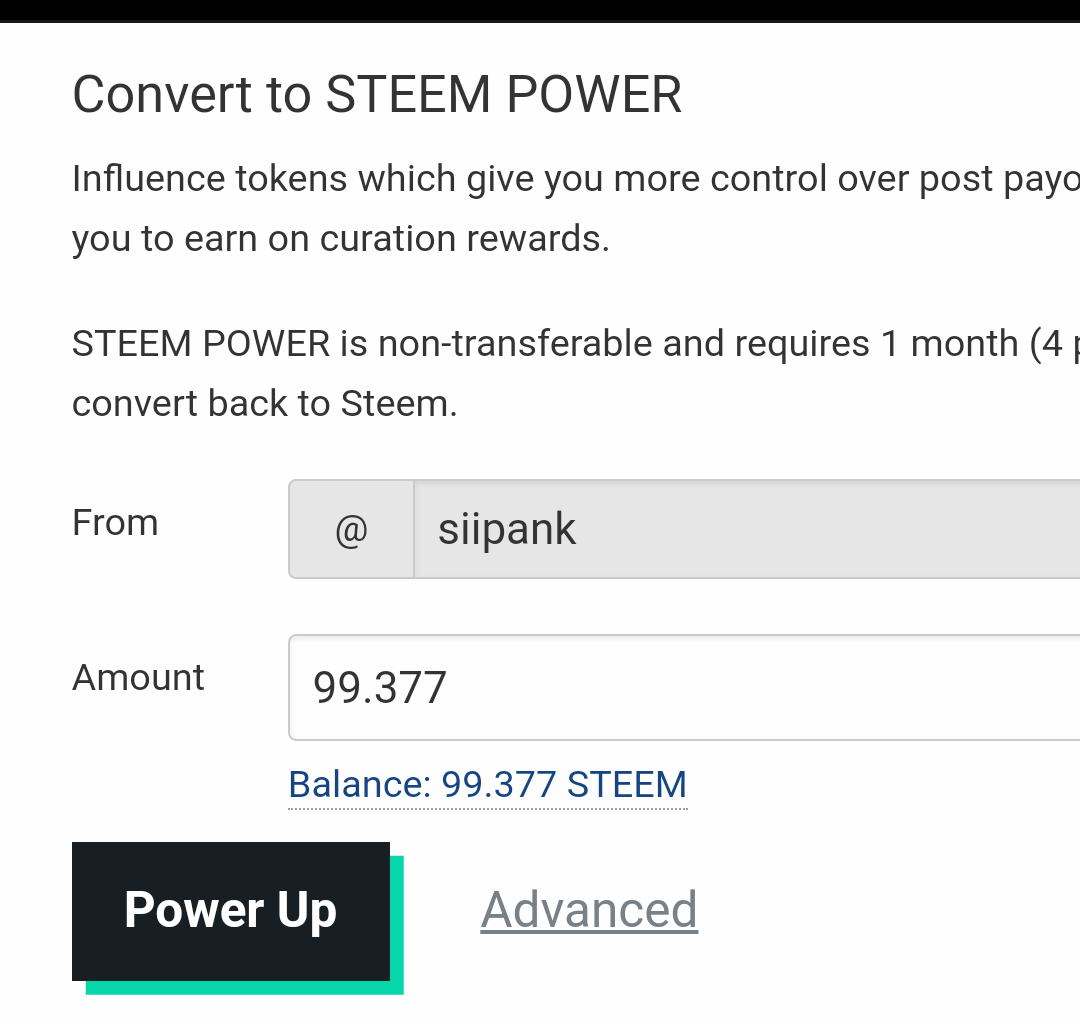Click the Convert to STEEM POWER heading
1080x1023 pixels.
click(377, 96)
